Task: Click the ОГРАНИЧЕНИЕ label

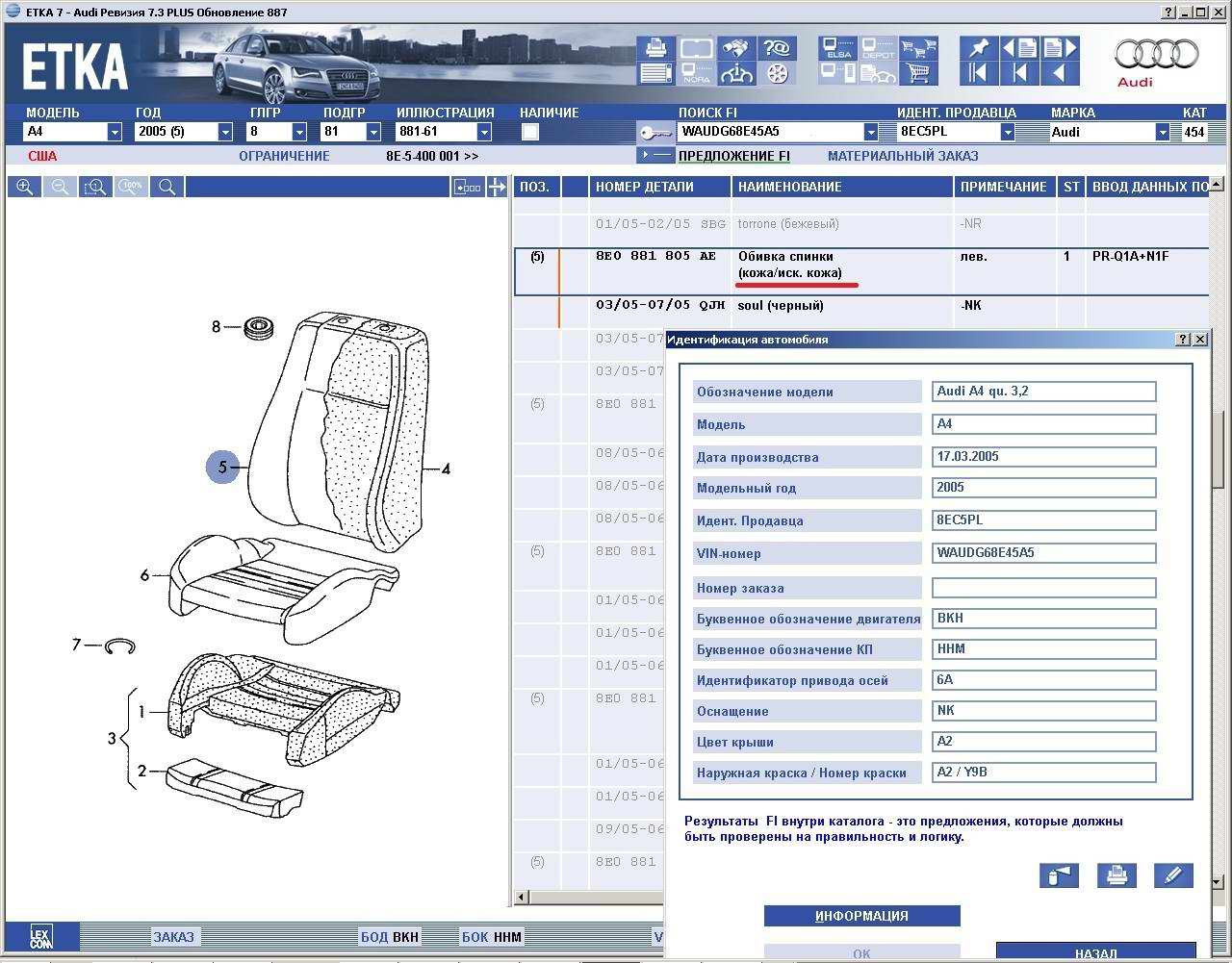Action: [284, 156]
